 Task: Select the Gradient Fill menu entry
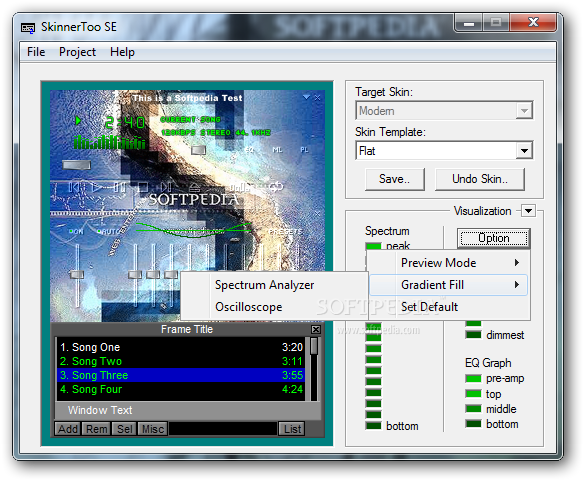(x=449, y=285)
